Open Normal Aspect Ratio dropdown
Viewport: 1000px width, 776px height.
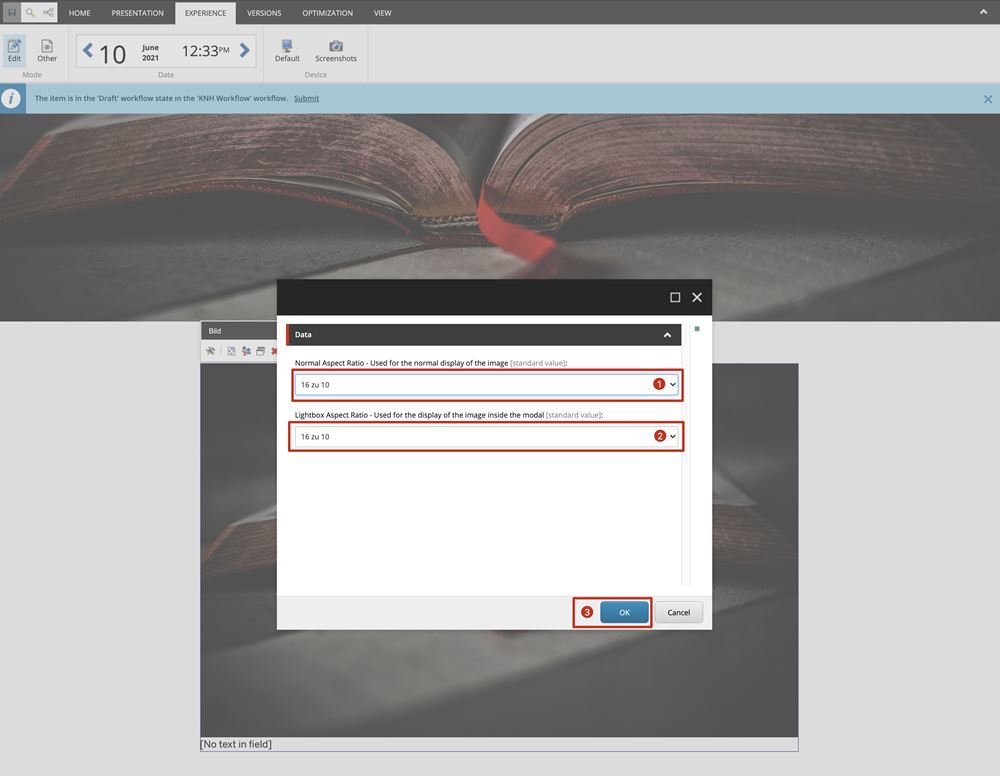pos(486,385)
